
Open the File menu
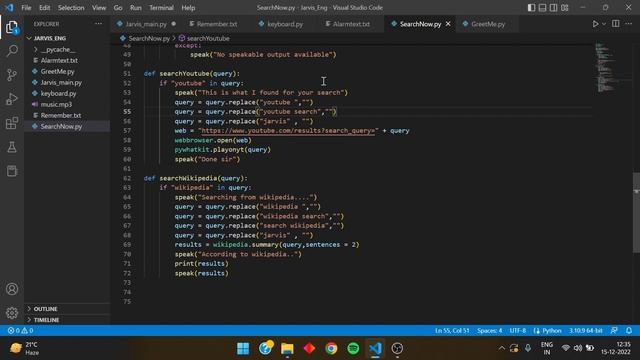(26, 8)
